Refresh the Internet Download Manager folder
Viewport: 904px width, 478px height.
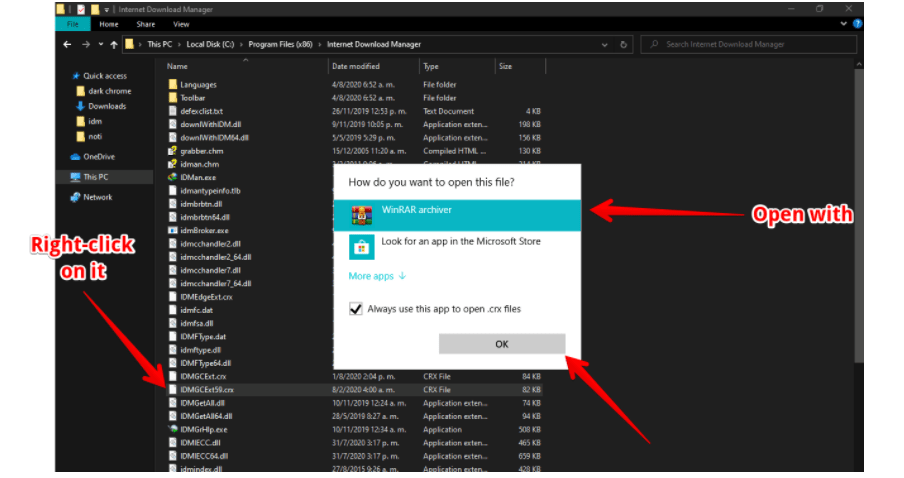point(623,44)
